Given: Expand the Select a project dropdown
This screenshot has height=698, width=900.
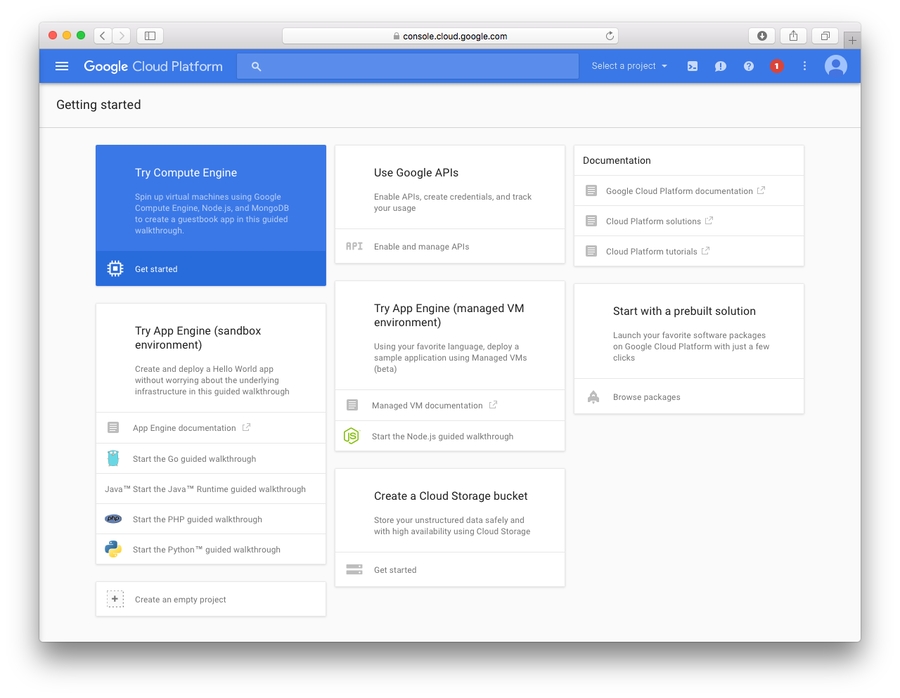Looking at the screenshot, I should [629, 66].
